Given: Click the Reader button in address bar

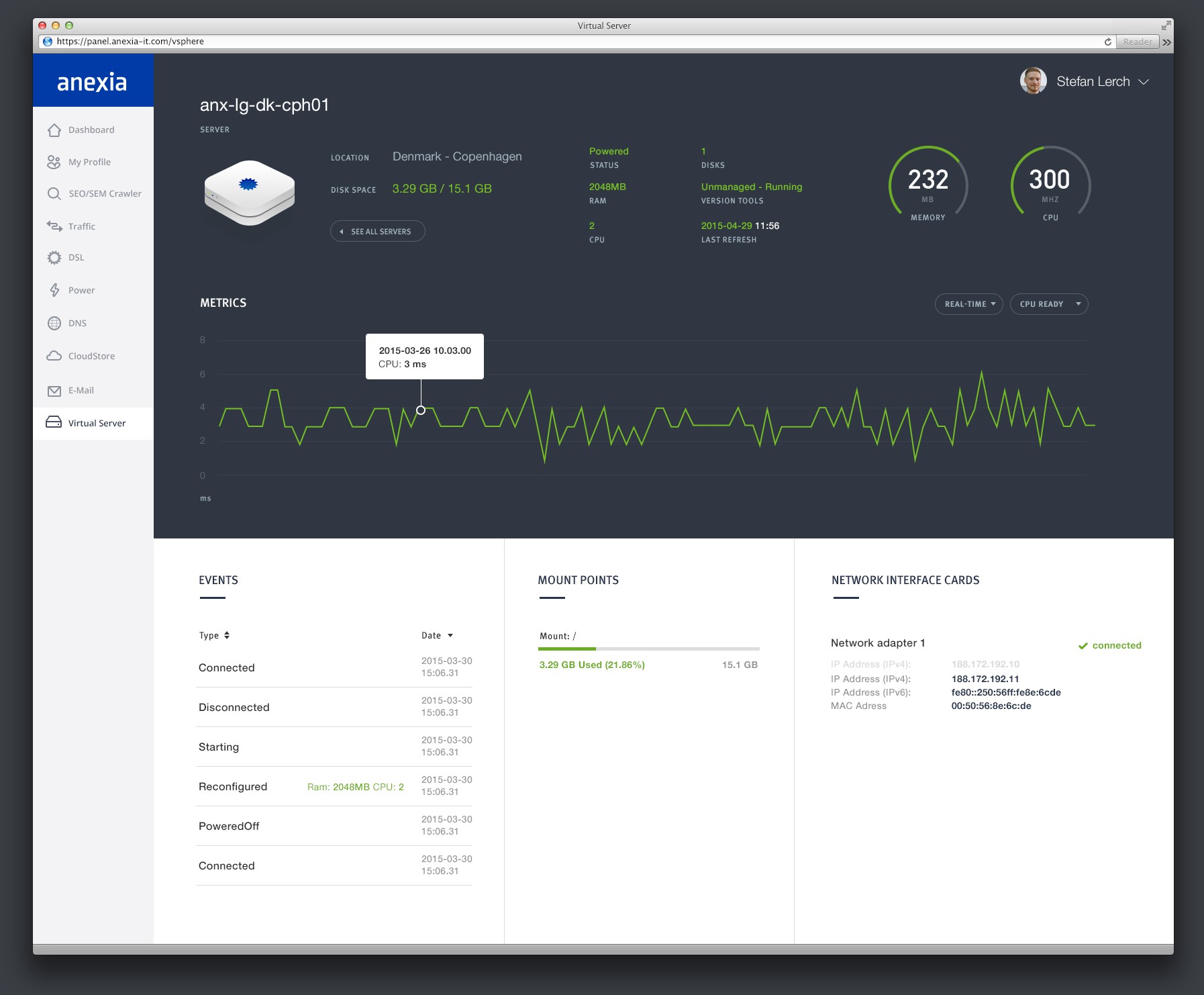Looking at the screenshot, I should pos(1138,42).
